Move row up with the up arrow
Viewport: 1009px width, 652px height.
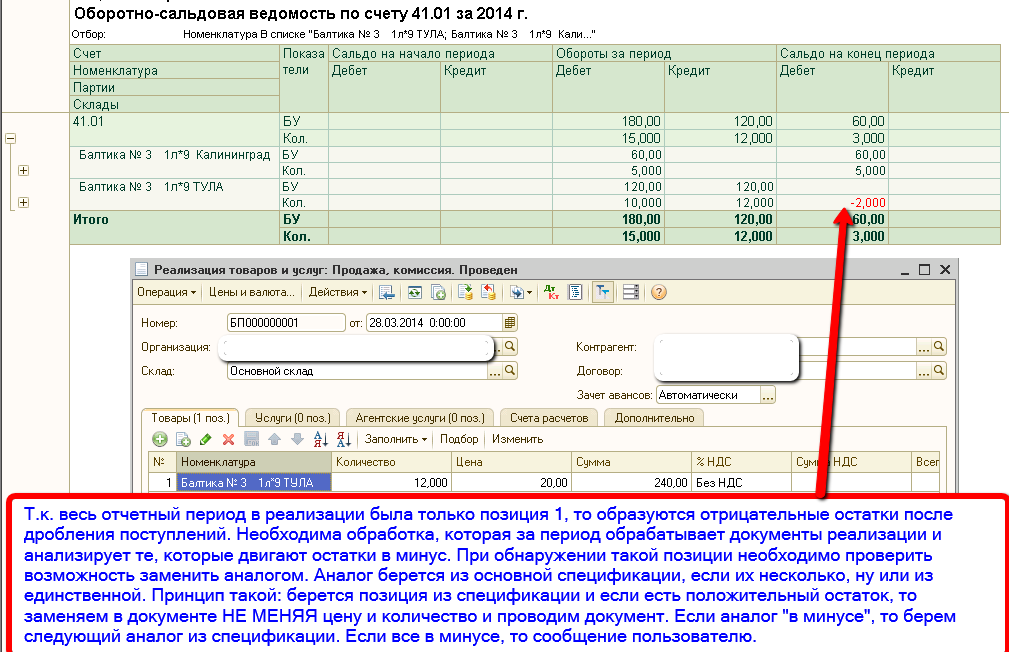click(274, 439)
